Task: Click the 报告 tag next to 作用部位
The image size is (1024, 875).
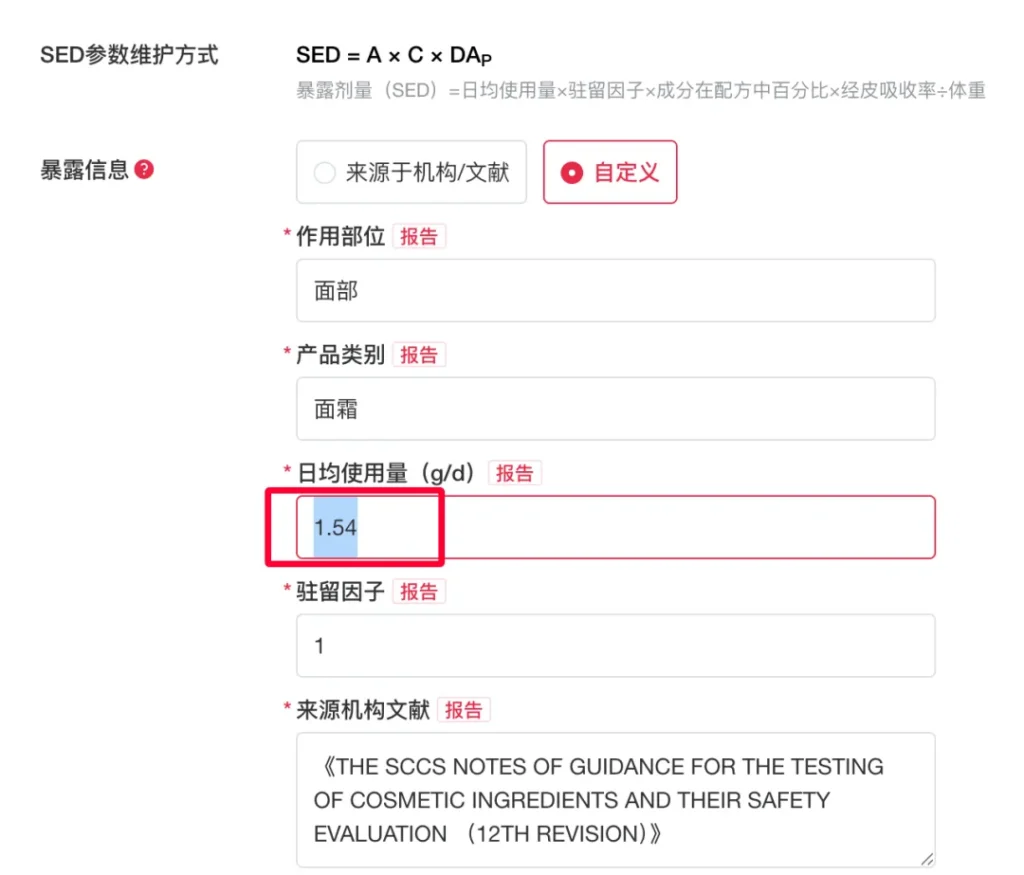Action: tap(419, 237)
